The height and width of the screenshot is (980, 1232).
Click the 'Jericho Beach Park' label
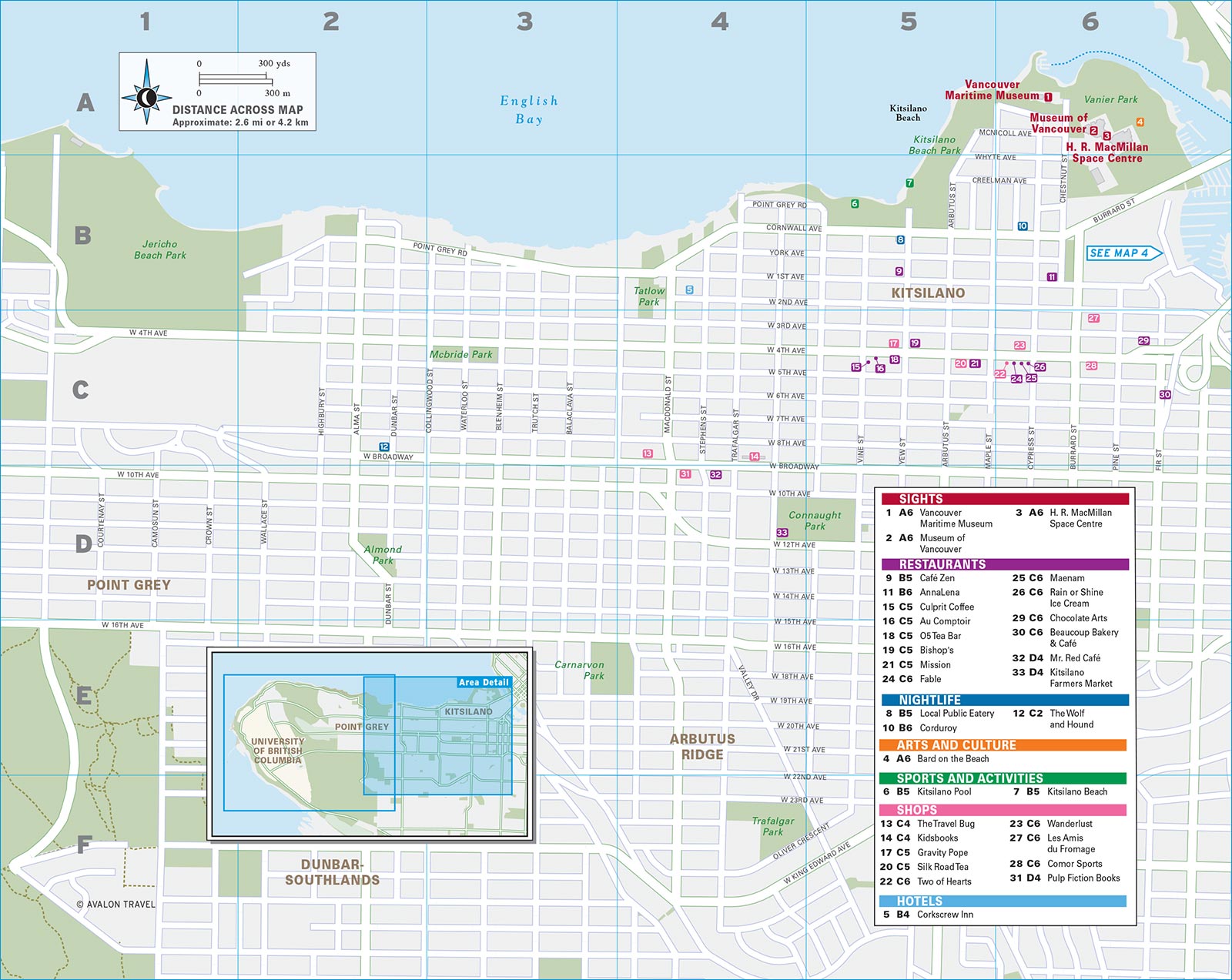pos(160,249)
